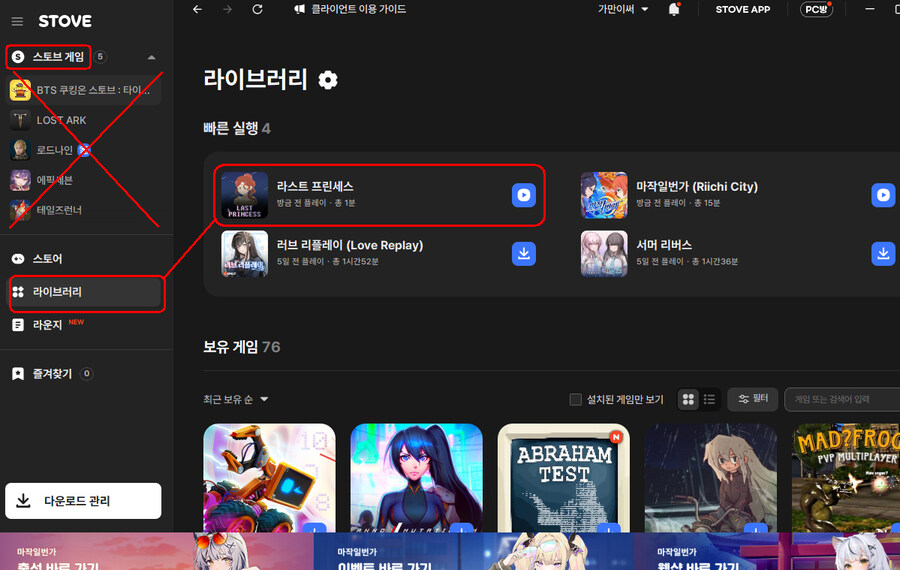Open library settings gear icon

click(x=328, y=80)
